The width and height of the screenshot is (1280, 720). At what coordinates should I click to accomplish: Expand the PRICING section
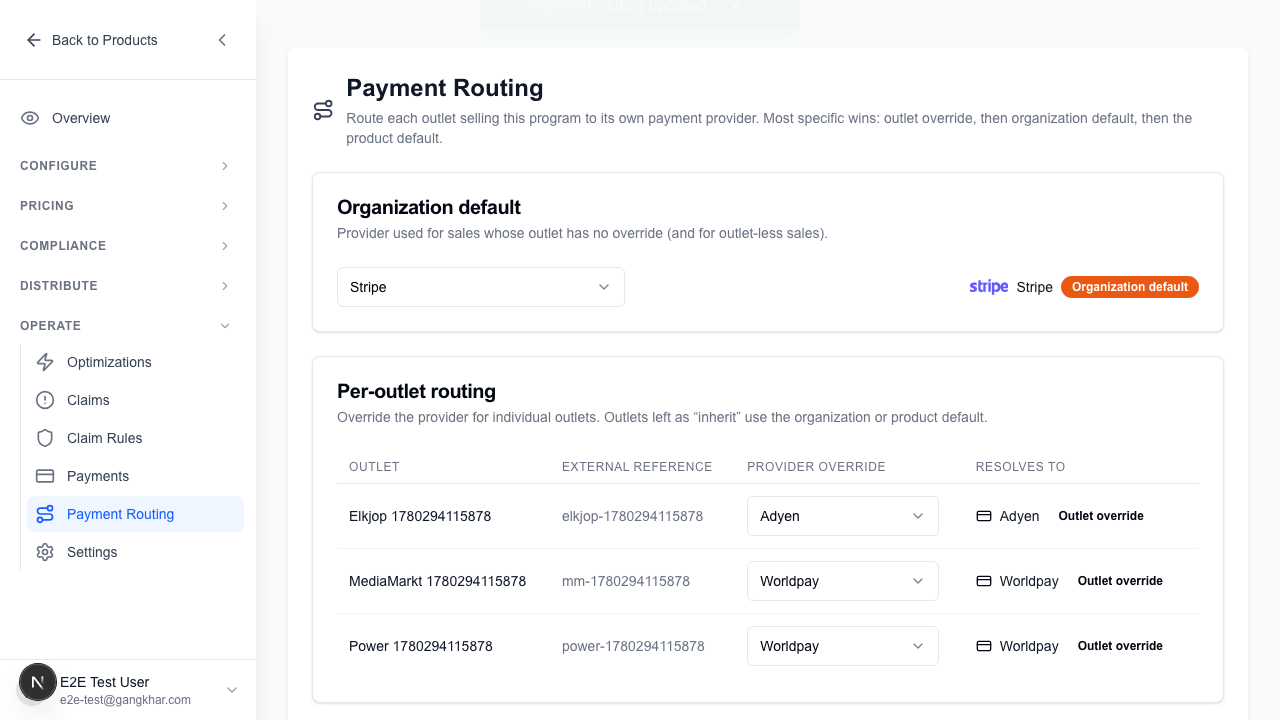coord(126,206)
